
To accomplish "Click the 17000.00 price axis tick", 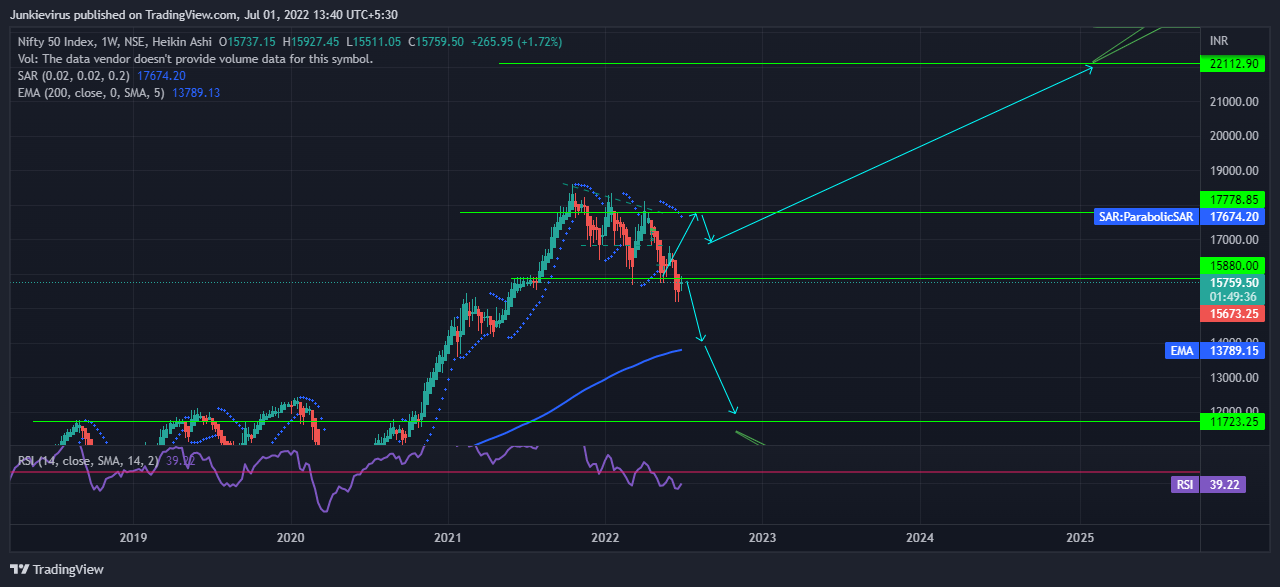I will click(1232, 240).
